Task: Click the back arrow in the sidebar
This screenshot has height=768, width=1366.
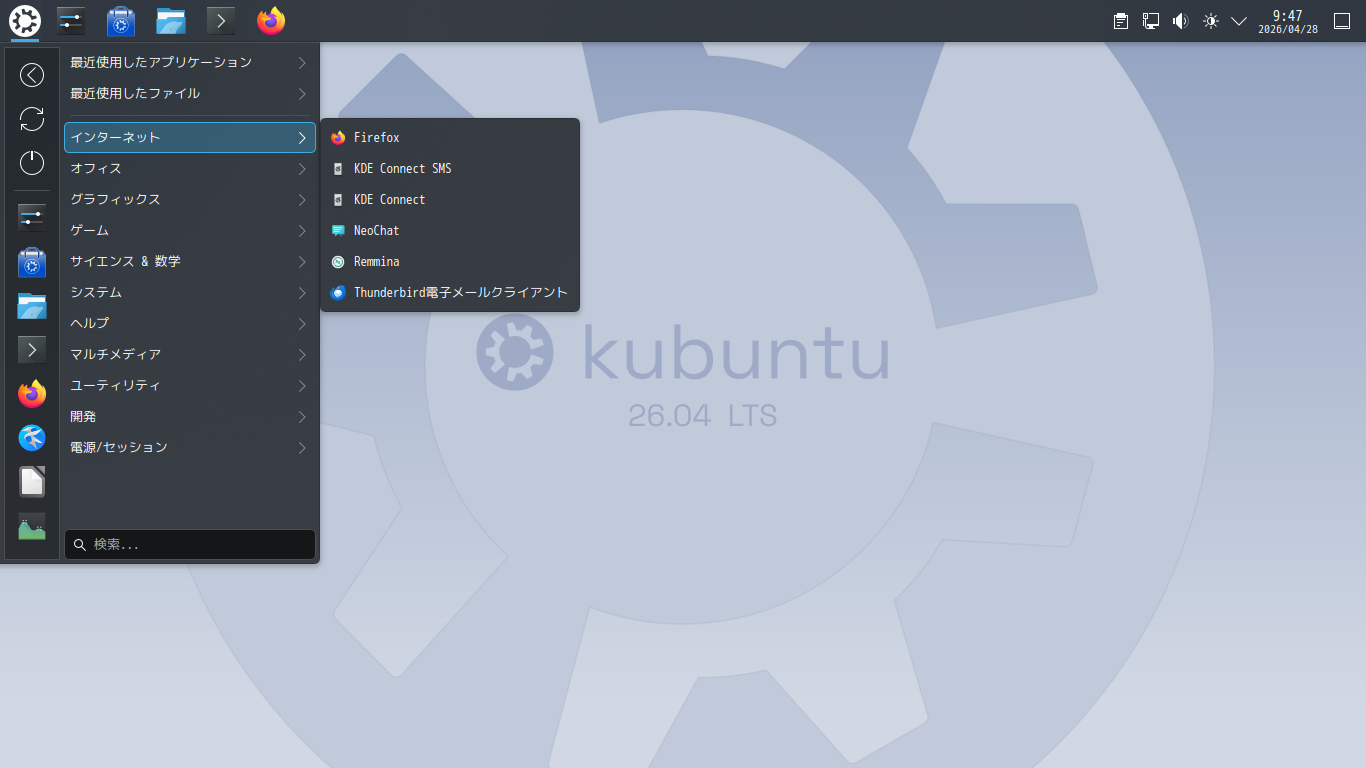Action: [x=31, y=74]
